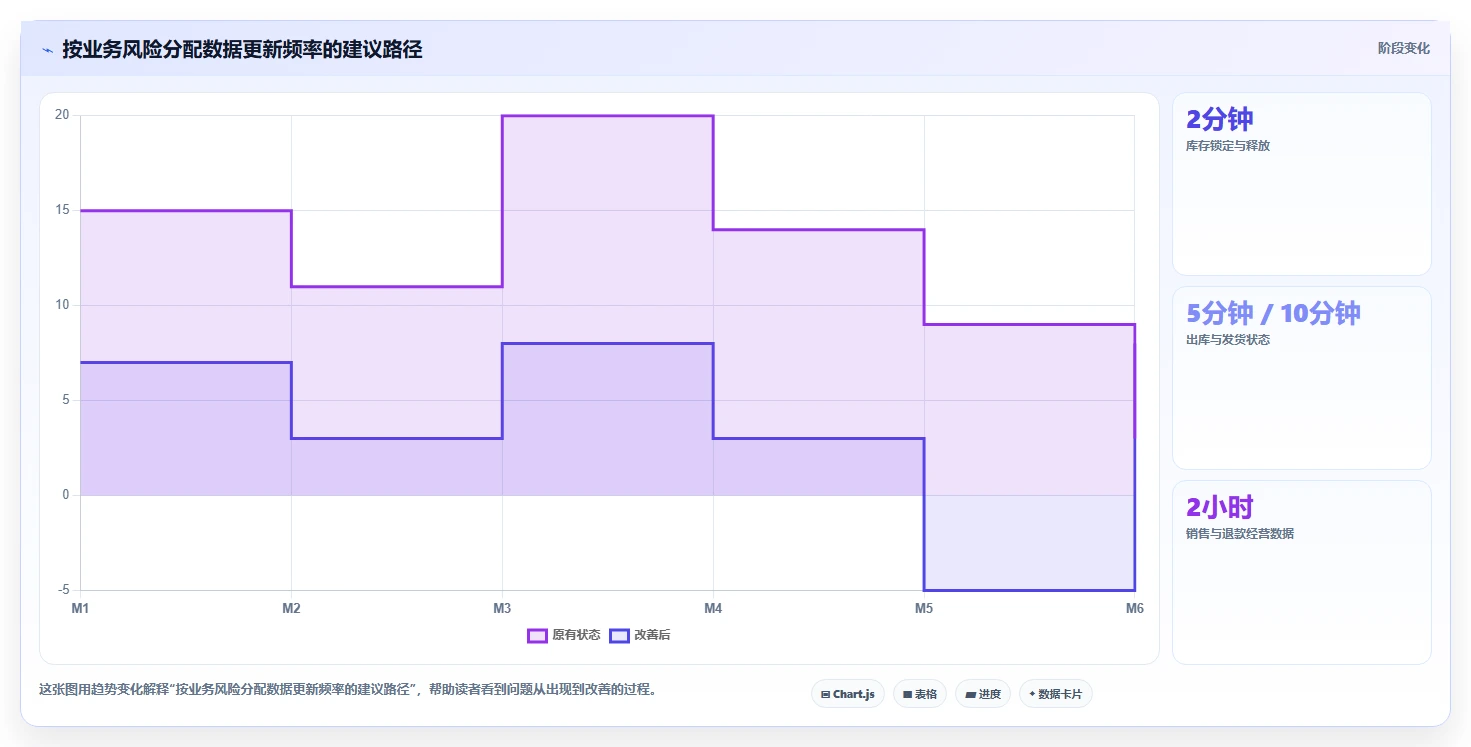This screenshot has height=747, width=1471.
Task: Click the Chart.js tag chip
Action: coord(847,694)
